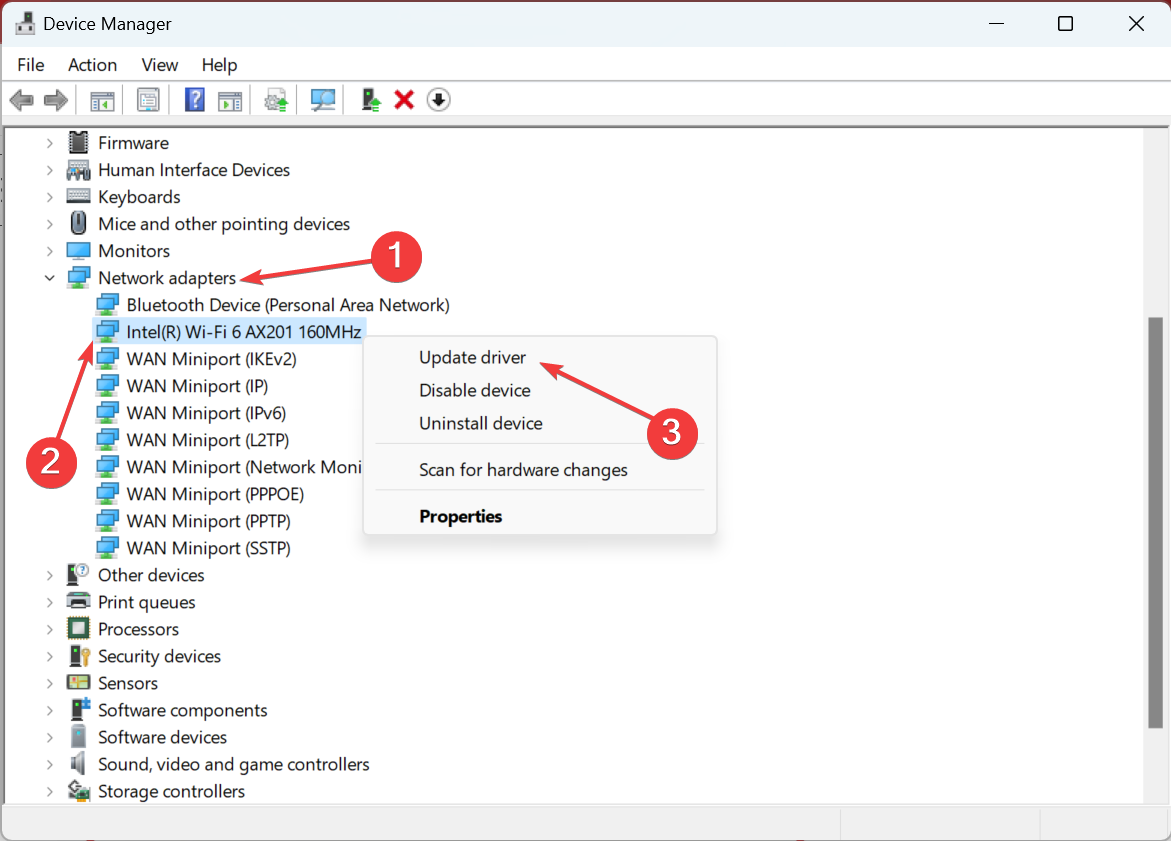Screen dimensions: 1171x841
Task: Select Bluetooth Device (Personal Area Network)
Action: click(288, 305)
